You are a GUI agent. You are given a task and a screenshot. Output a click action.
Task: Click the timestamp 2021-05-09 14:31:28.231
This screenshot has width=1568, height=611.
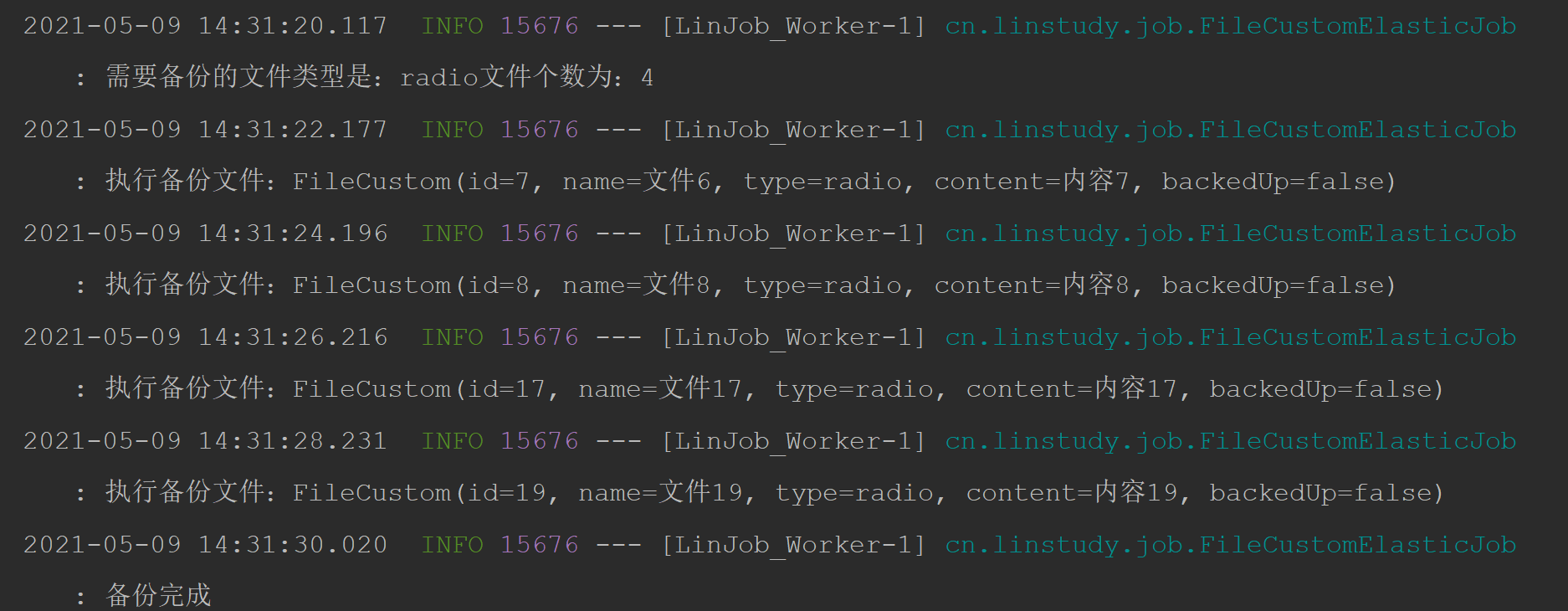(205, 441)
